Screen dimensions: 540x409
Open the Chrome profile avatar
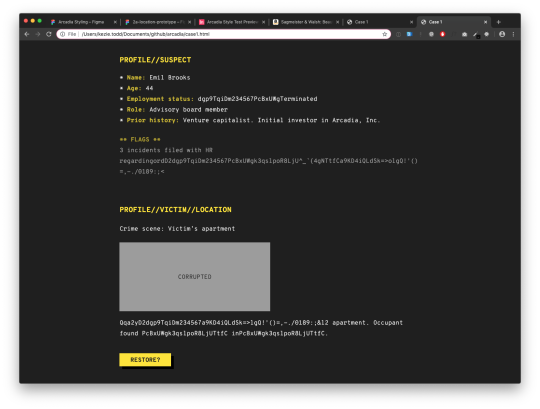tap(502, 34)
